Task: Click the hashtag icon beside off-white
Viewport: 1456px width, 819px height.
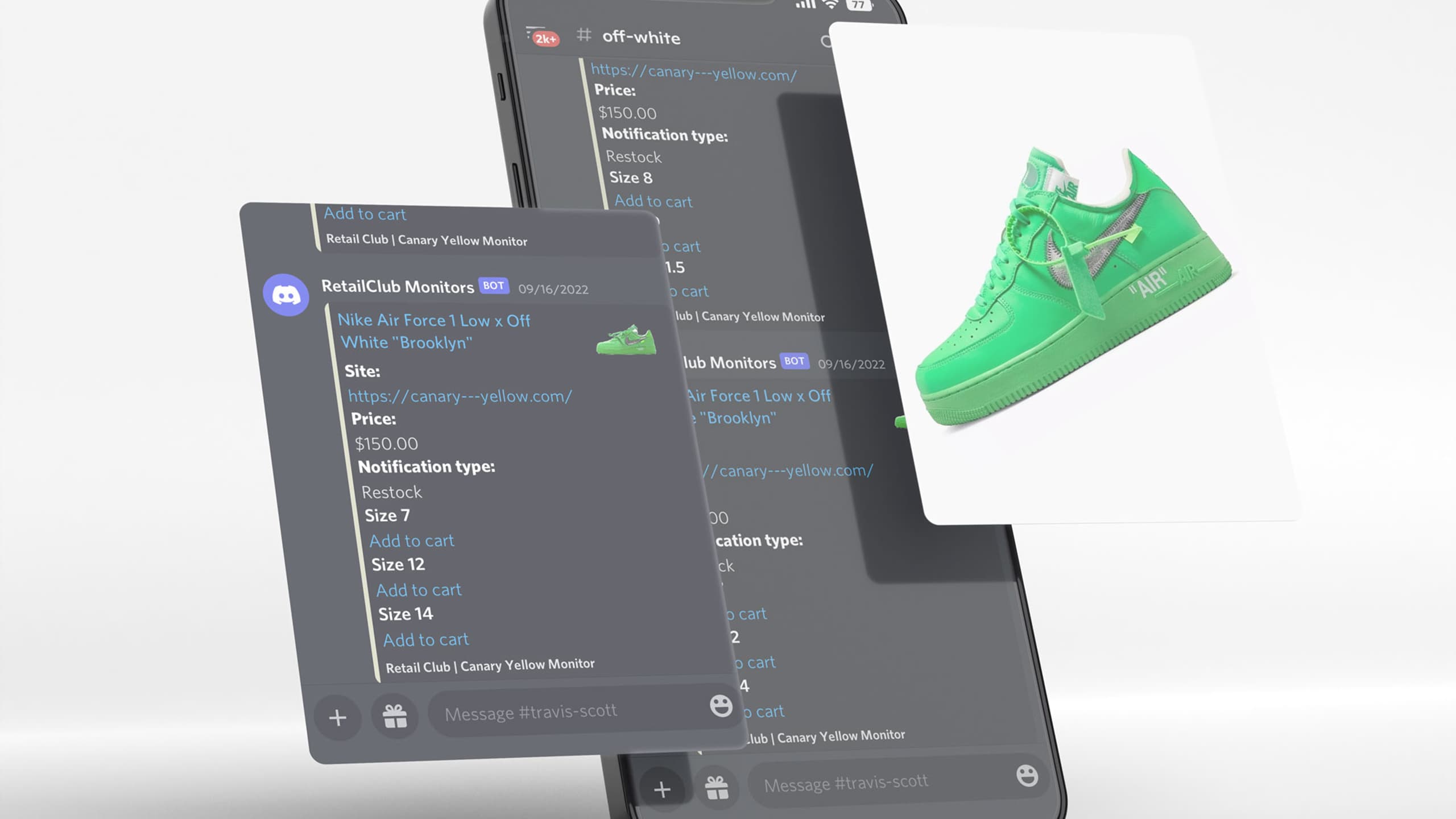Action: point(584,35)
